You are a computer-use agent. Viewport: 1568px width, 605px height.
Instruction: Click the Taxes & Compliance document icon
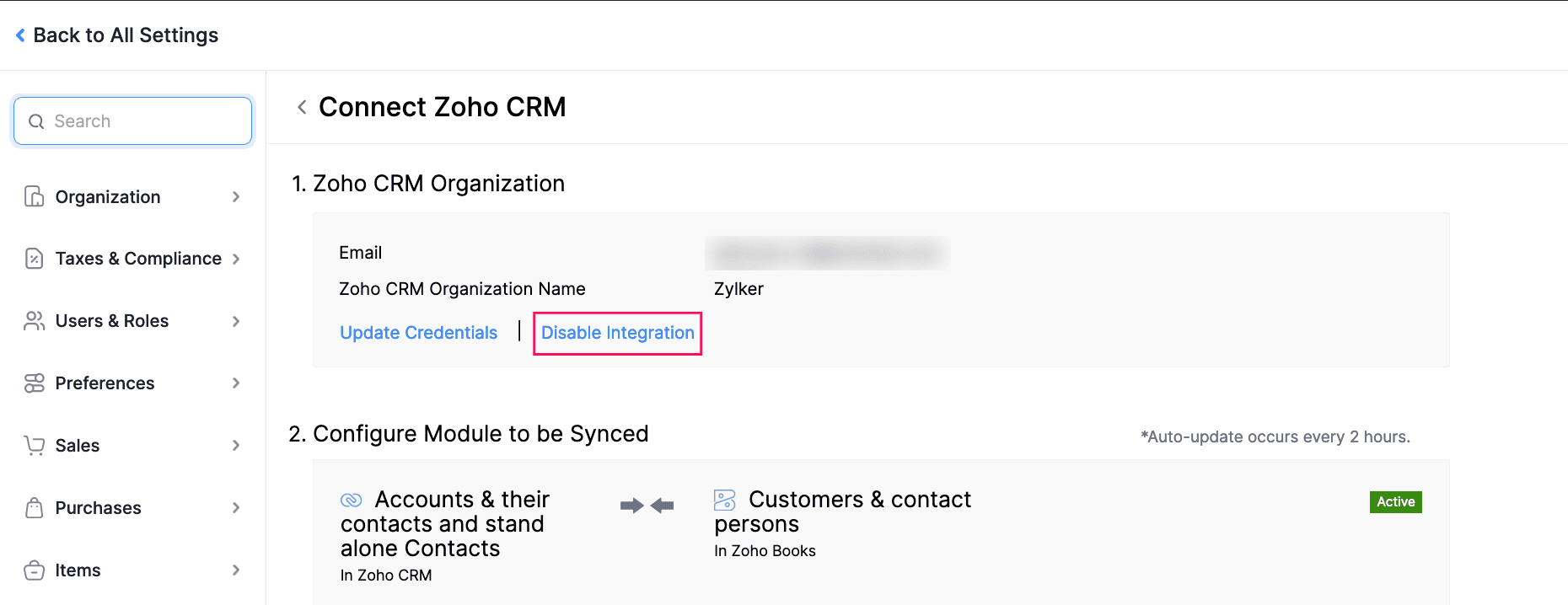click(x=34, y=259)
